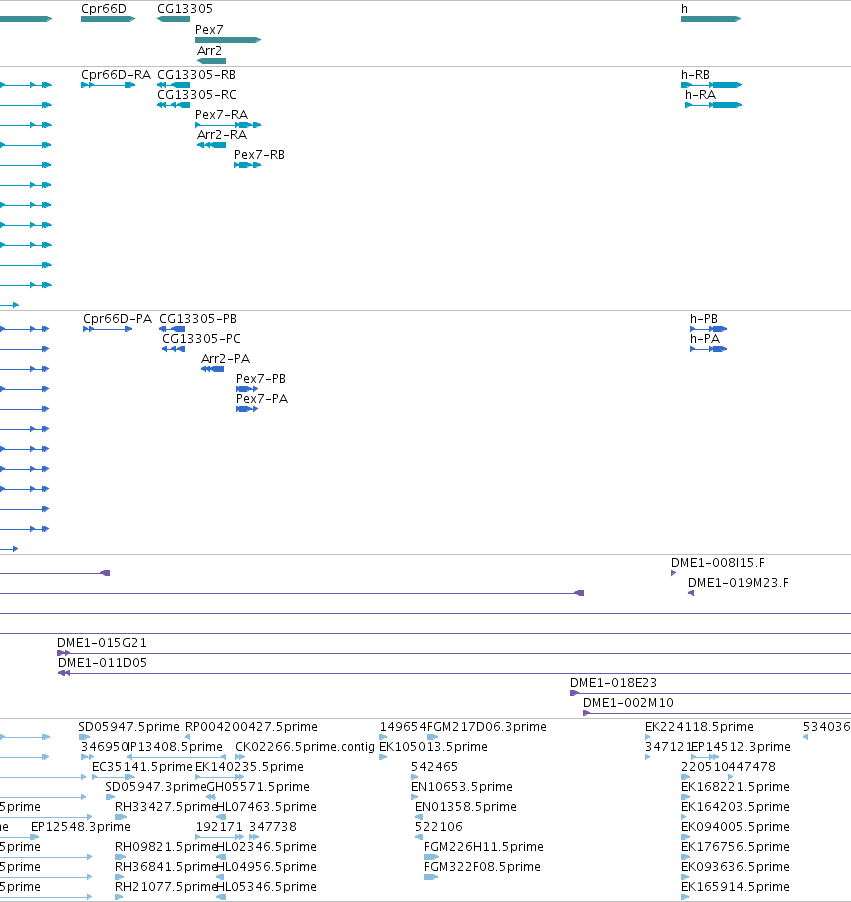
Task: Click the DME1-011D05 BAC label
Action: pyautogui.click(x=102, y=663)
